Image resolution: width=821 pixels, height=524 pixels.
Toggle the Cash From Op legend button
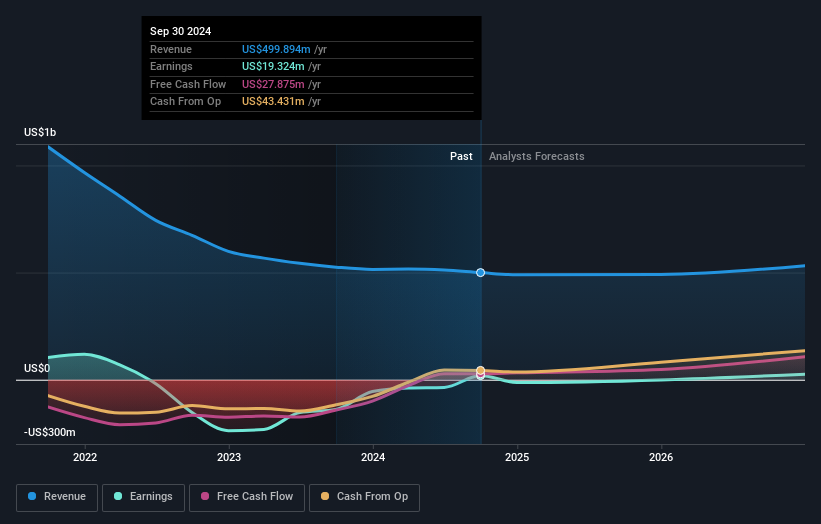click(364, 497)
